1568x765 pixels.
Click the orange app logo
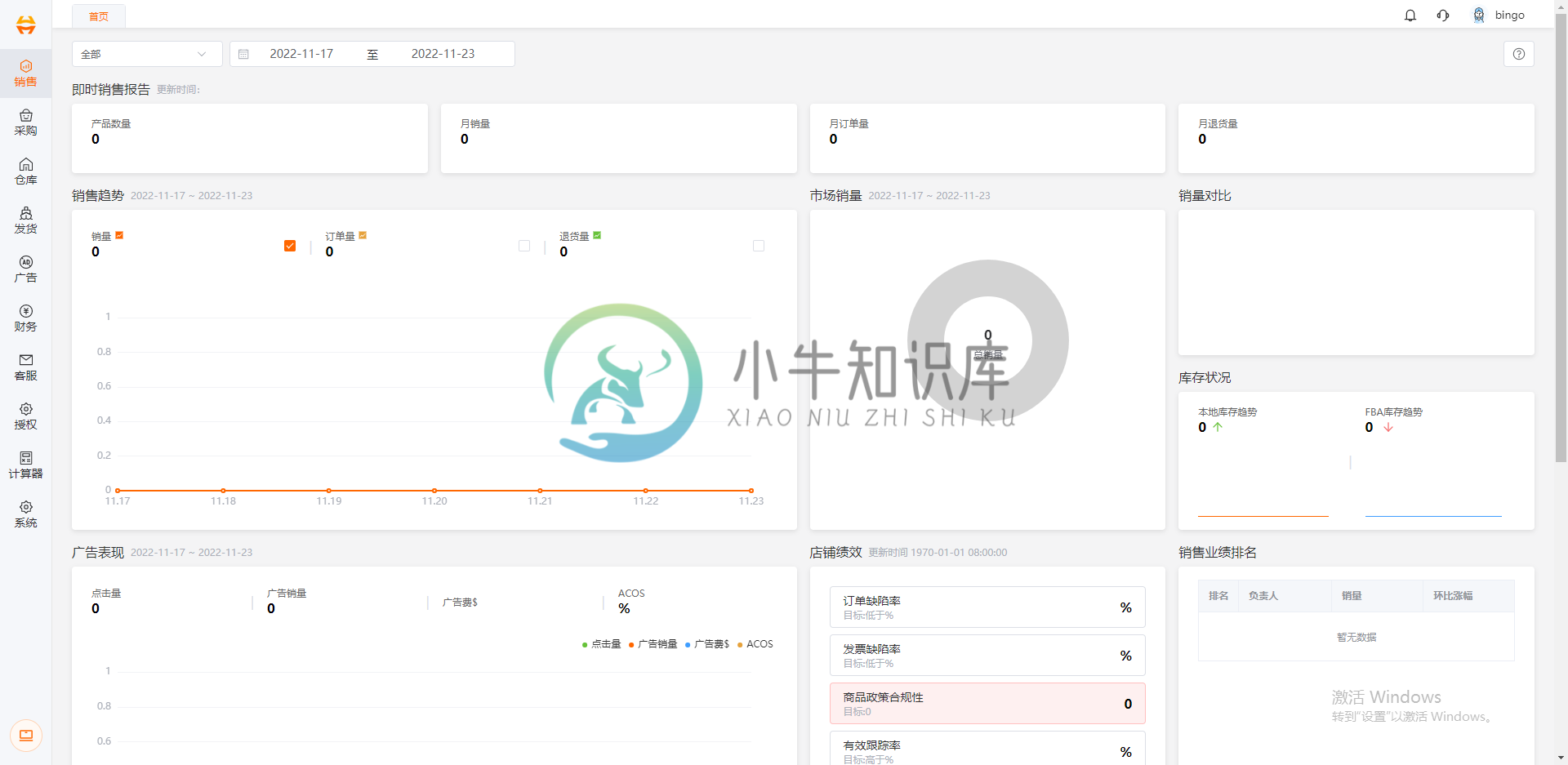(26, 24)
